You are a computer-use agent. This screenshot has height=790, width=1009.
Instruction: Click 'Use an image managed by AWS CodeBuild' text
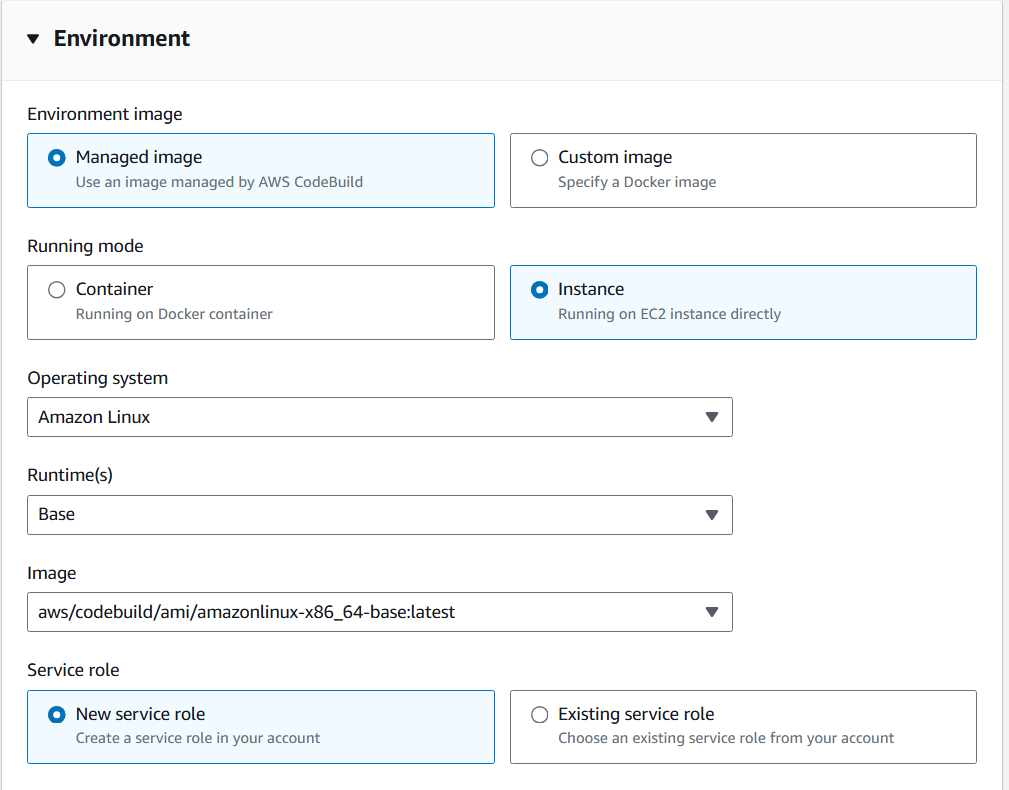pyautogui.click(x=219, y=182)
